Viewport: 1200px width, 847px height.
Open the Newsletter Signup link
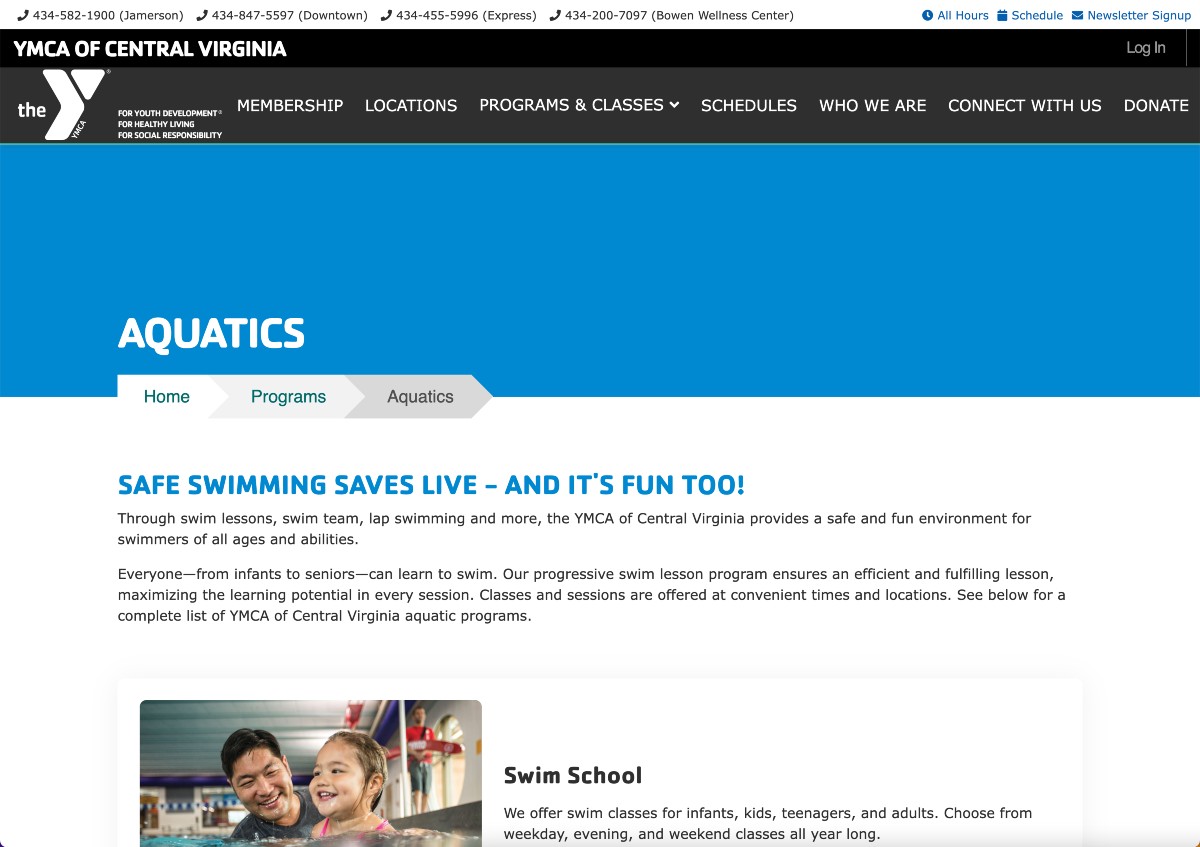pyautogui.click(x=1131, y=16)
